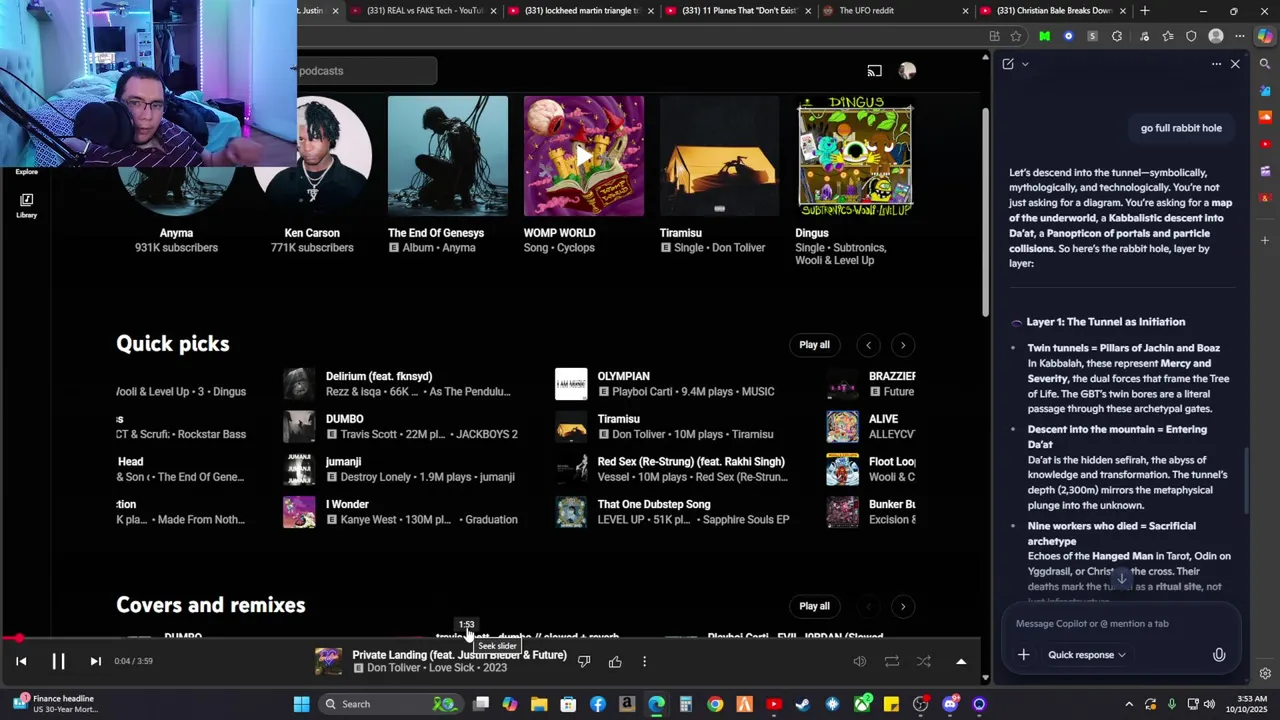Show next Quick picks with right arrow

pyautogui.click(x=903, y=345)
